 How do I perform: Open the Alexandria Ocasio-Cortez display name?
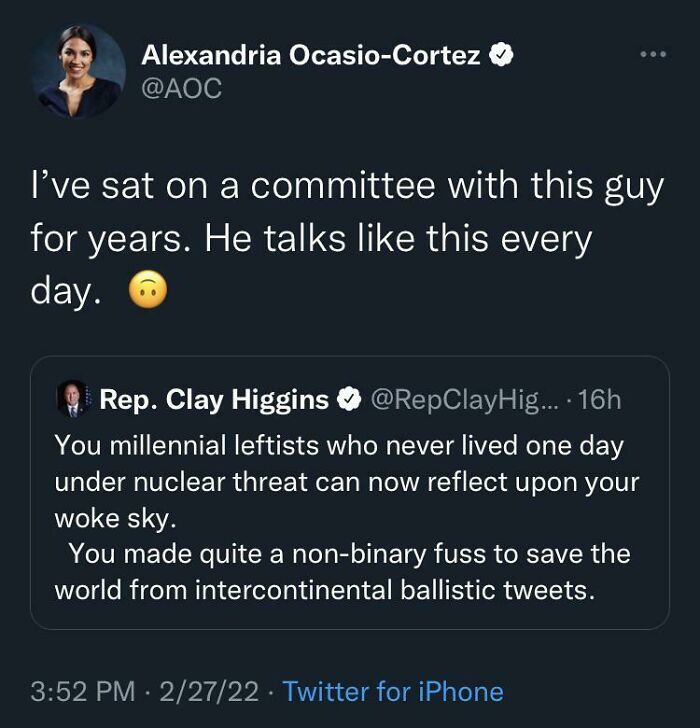pos(311,56)
